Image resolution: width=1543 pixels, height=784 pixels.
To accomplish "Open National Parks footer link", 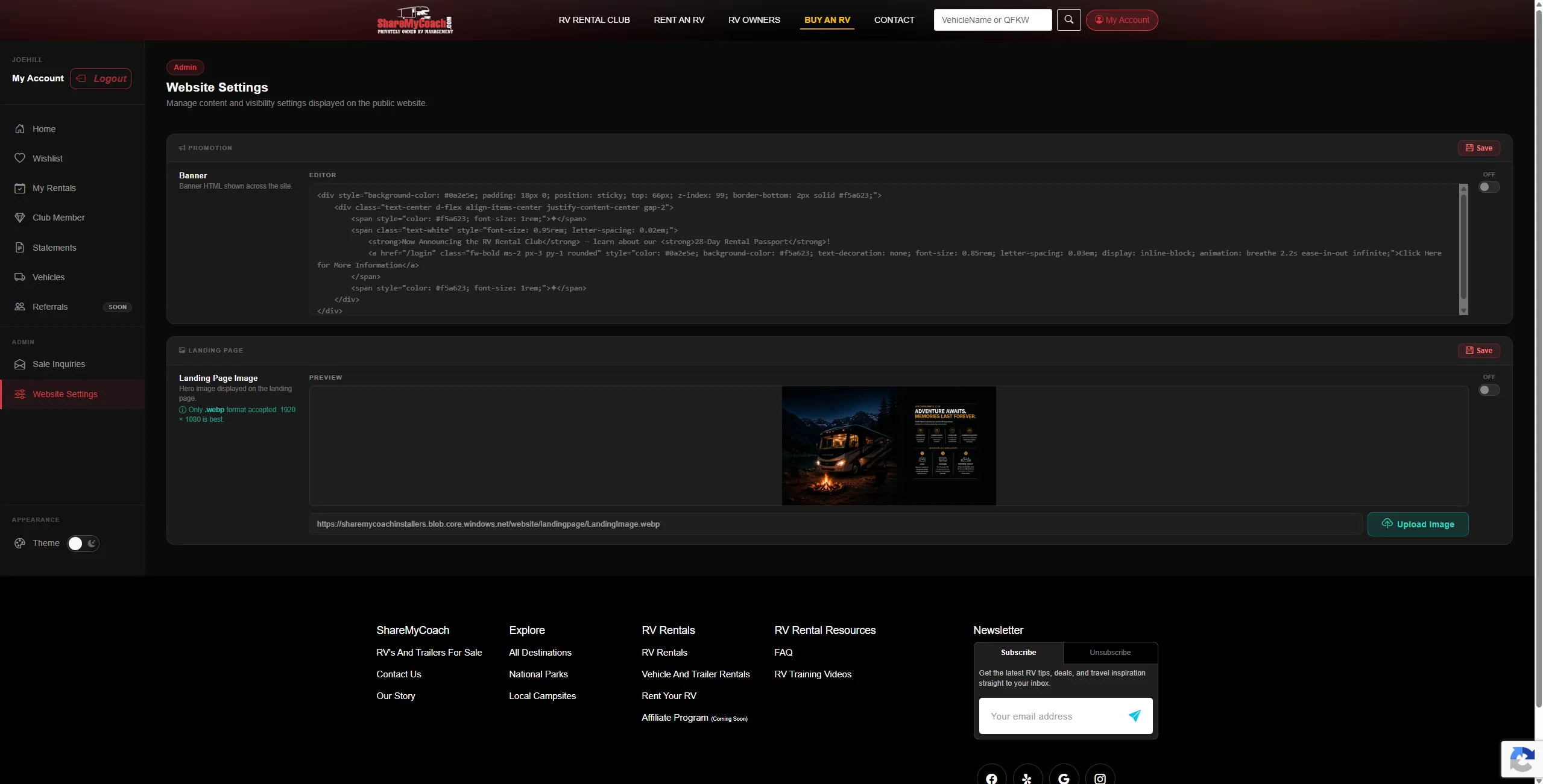I will pyautogui.click(x=538, y=674).
